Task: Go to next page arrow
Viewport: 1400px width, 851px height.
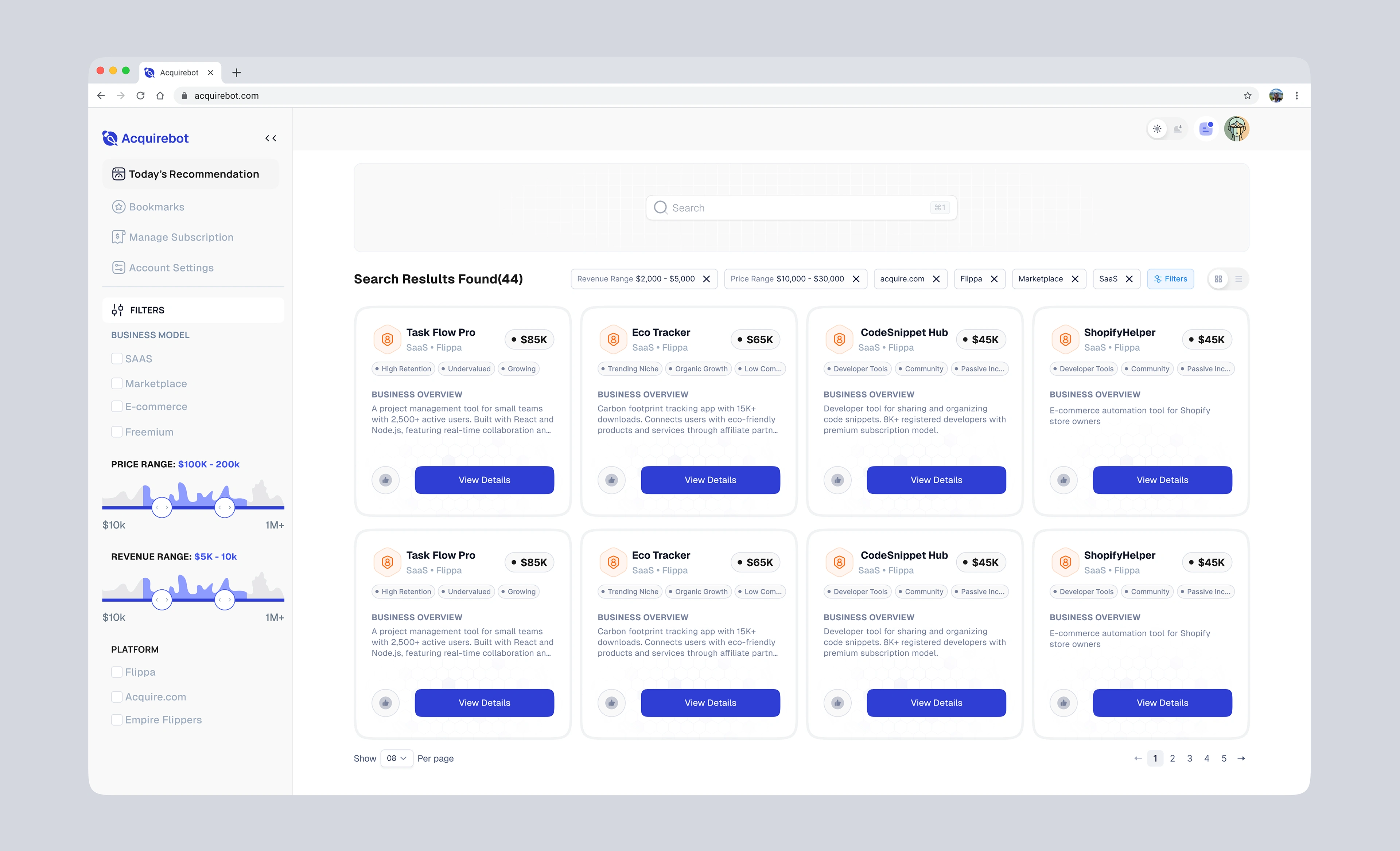Action: coord(1241,758)
